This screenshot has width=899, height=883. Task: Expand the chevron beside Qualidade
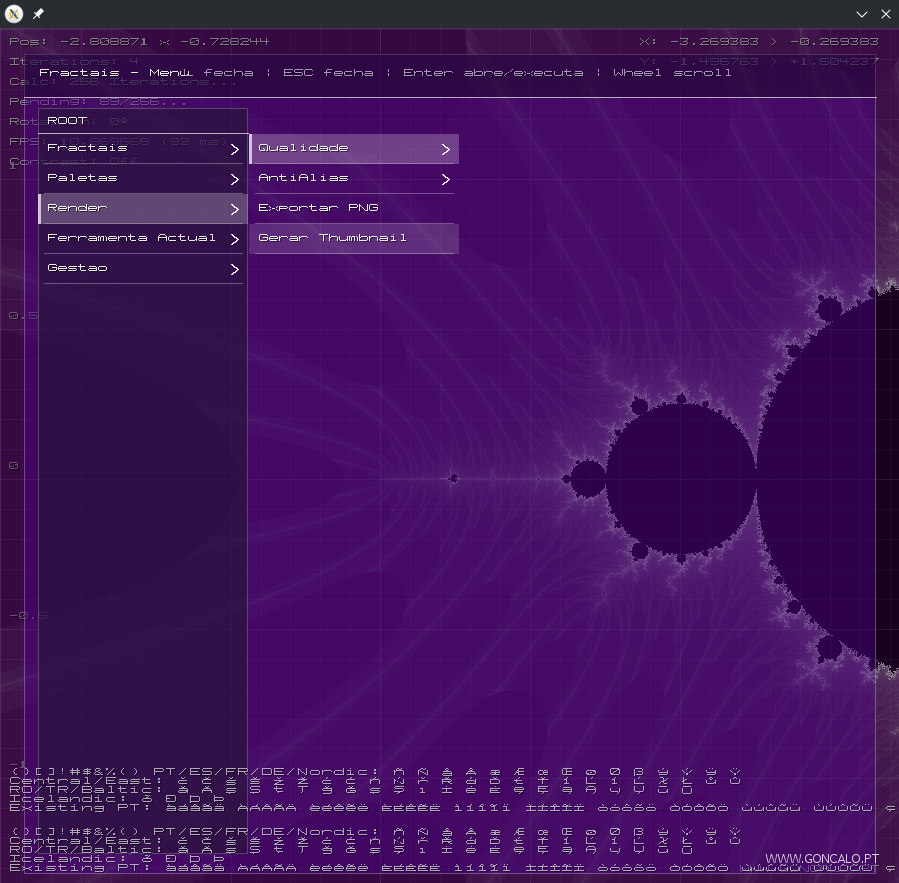(445, 150)
